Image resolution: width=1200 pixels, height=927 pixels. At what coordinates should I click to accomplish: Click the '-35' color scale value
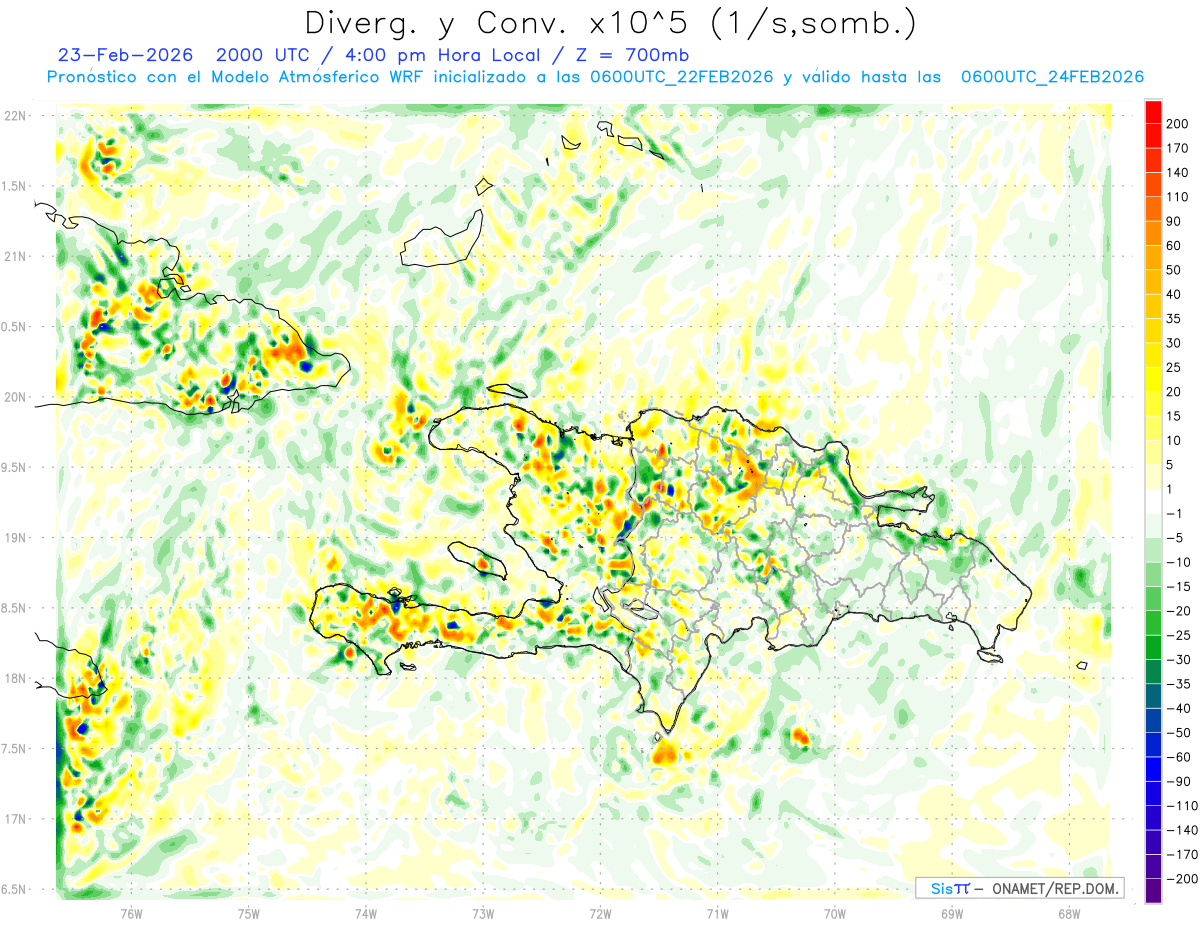pyautogui.click(x=1177, y=684)
